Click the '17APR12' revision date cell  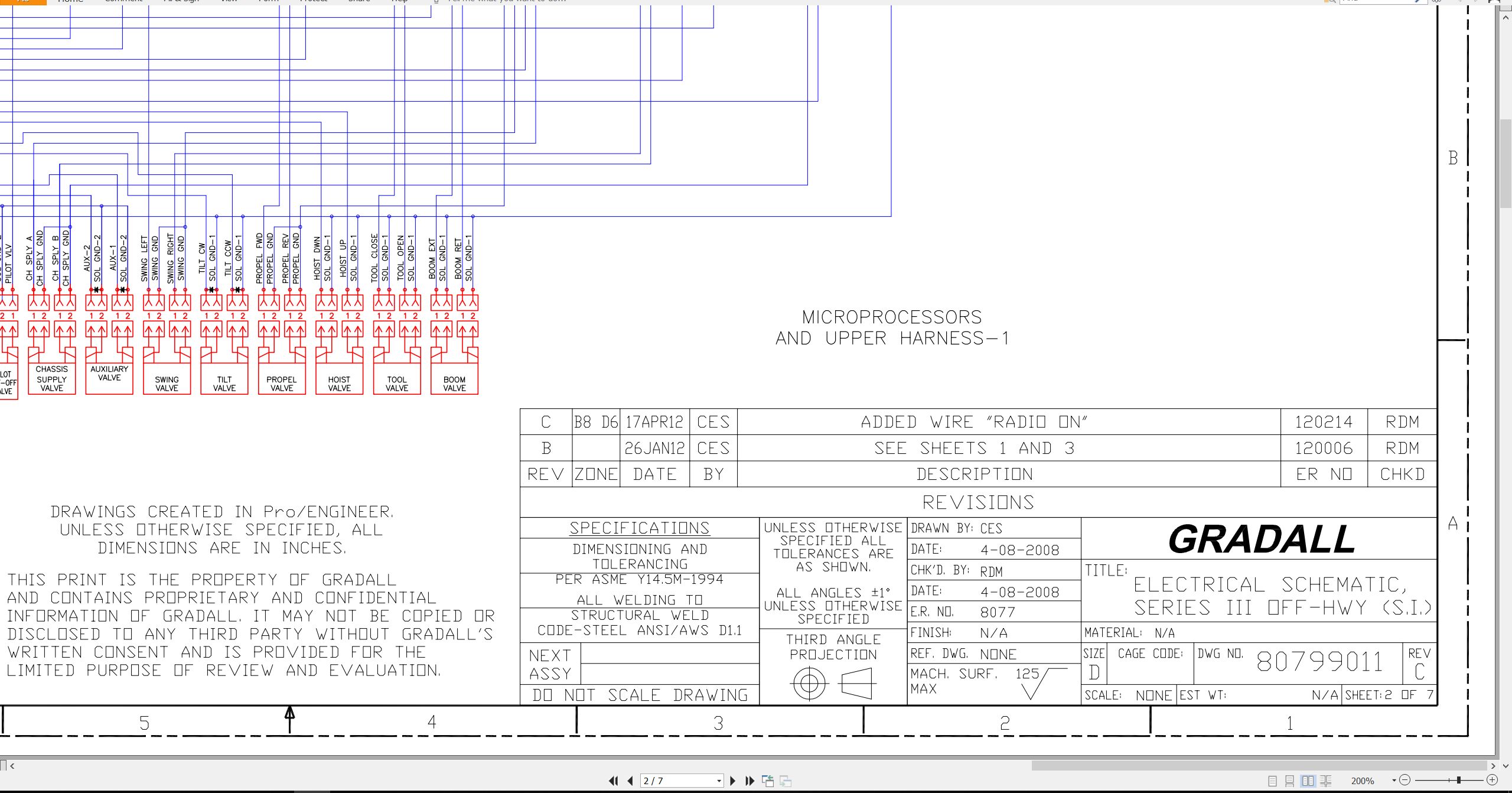(x=654, y=422)
